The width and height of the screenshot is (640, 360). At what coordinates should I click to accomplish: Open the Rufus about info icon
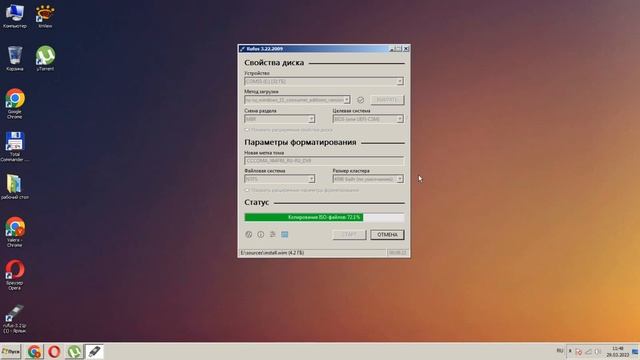[x=260, y=234]
